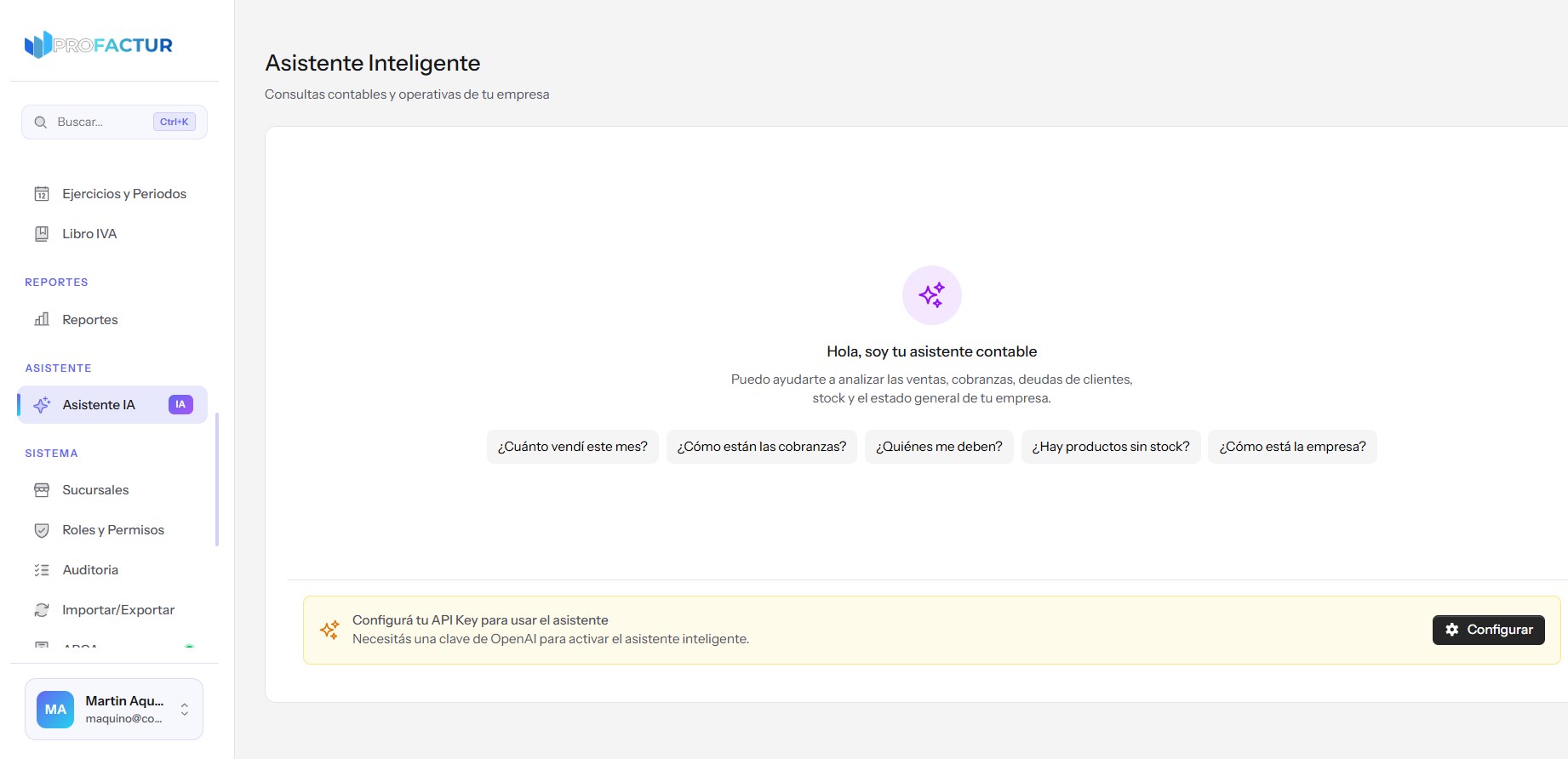
Task: Ask "¿Cómo están las cobranzas?"
Action: point(762,447)
